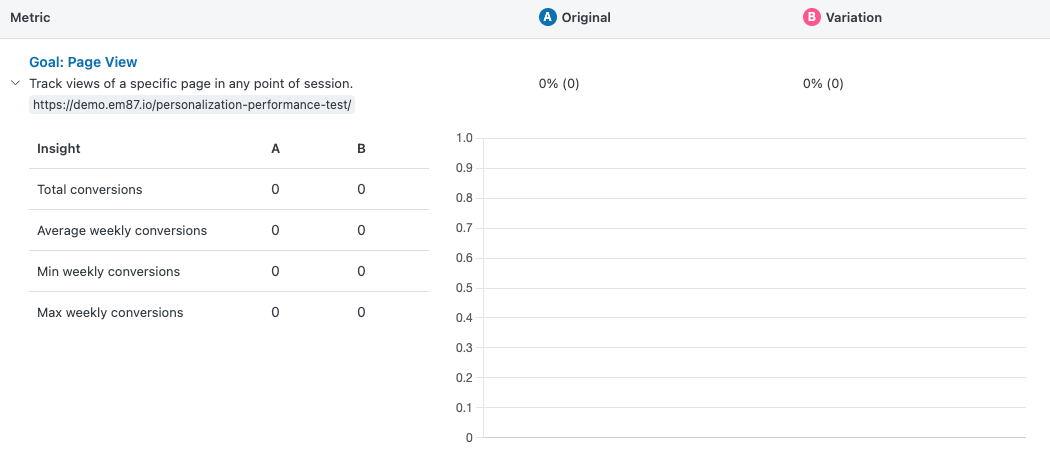Screen dimensions: 1050x457
Task: Click the 0.5 gridline label on chart
Action: [463, 288]
